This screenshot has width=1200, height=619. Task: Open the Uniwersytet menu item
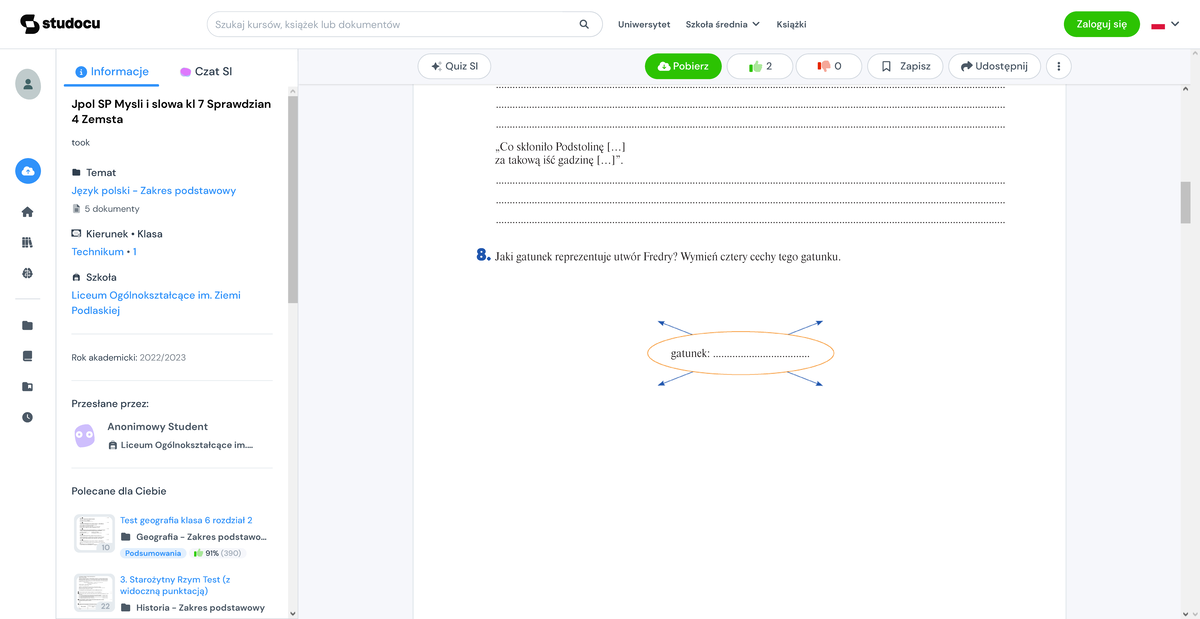click(644, 24)
